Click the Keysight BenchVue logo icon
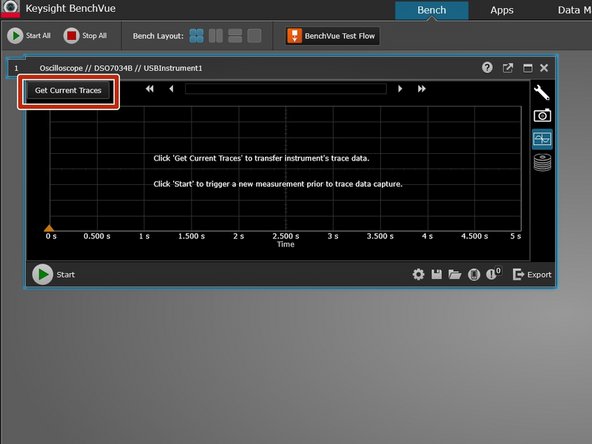Image resolution: width=592 pixels, height=444 pixels. tap(10, 8)
